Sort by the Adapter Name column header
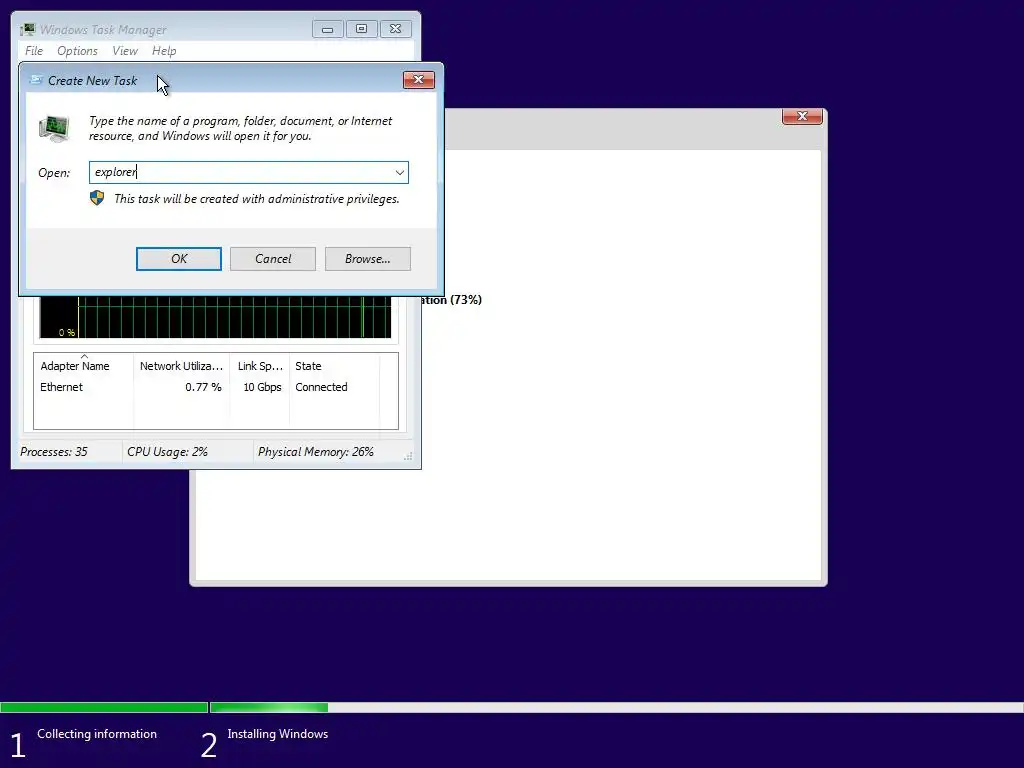The height and width of the screenshot is (768, 1024). pos(84,366)
